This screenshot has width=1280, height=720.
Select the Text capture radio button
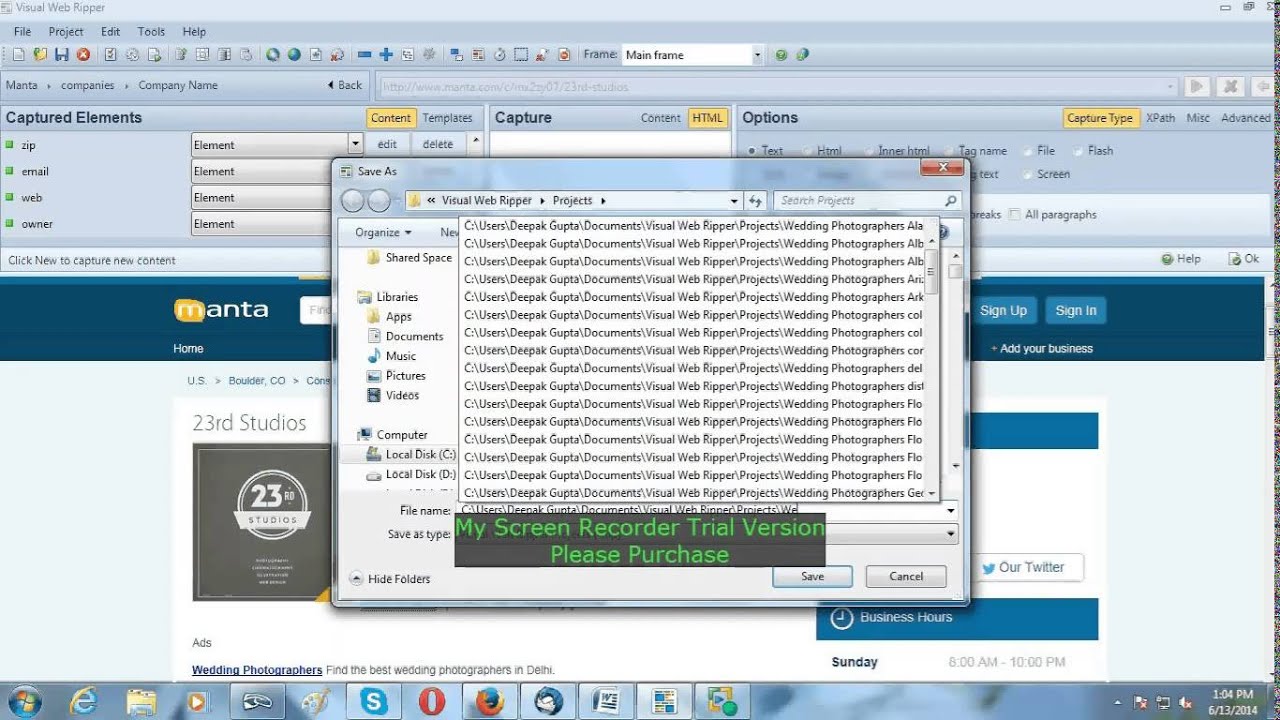752,151
